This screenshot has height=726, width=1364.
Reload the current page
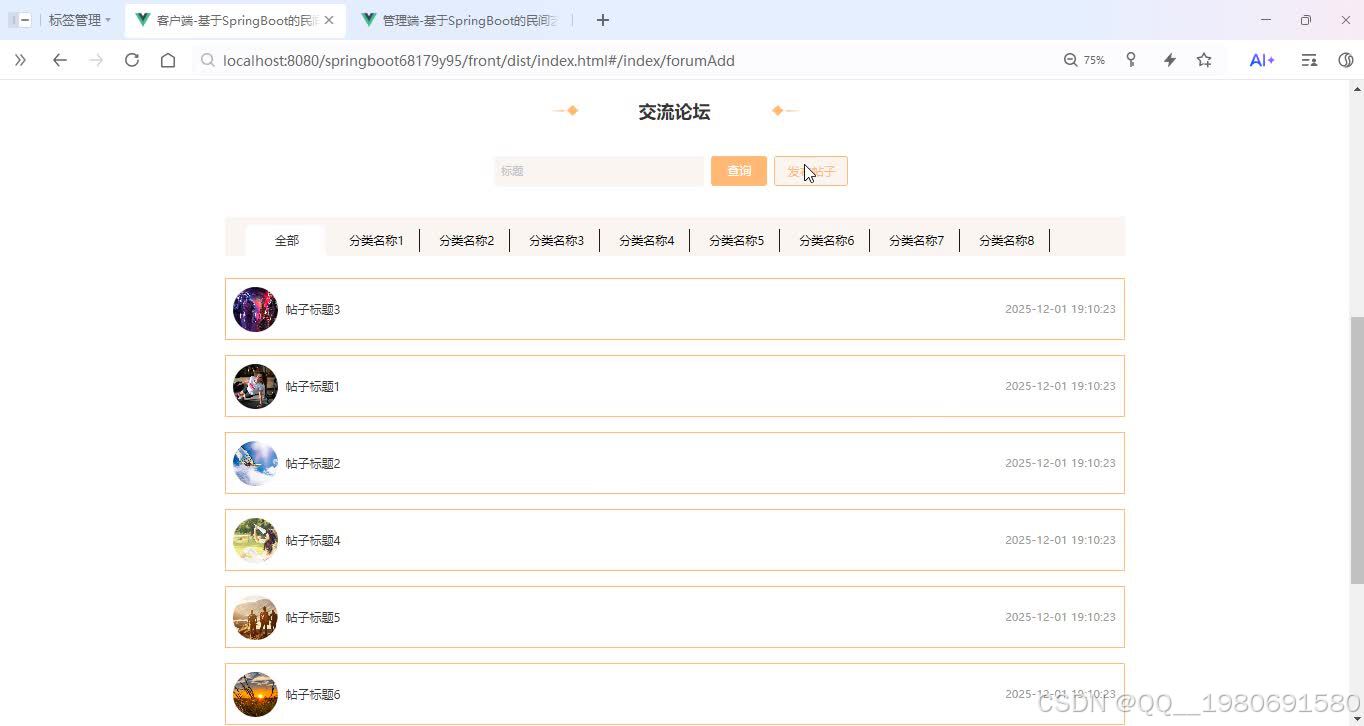[132, 60]
